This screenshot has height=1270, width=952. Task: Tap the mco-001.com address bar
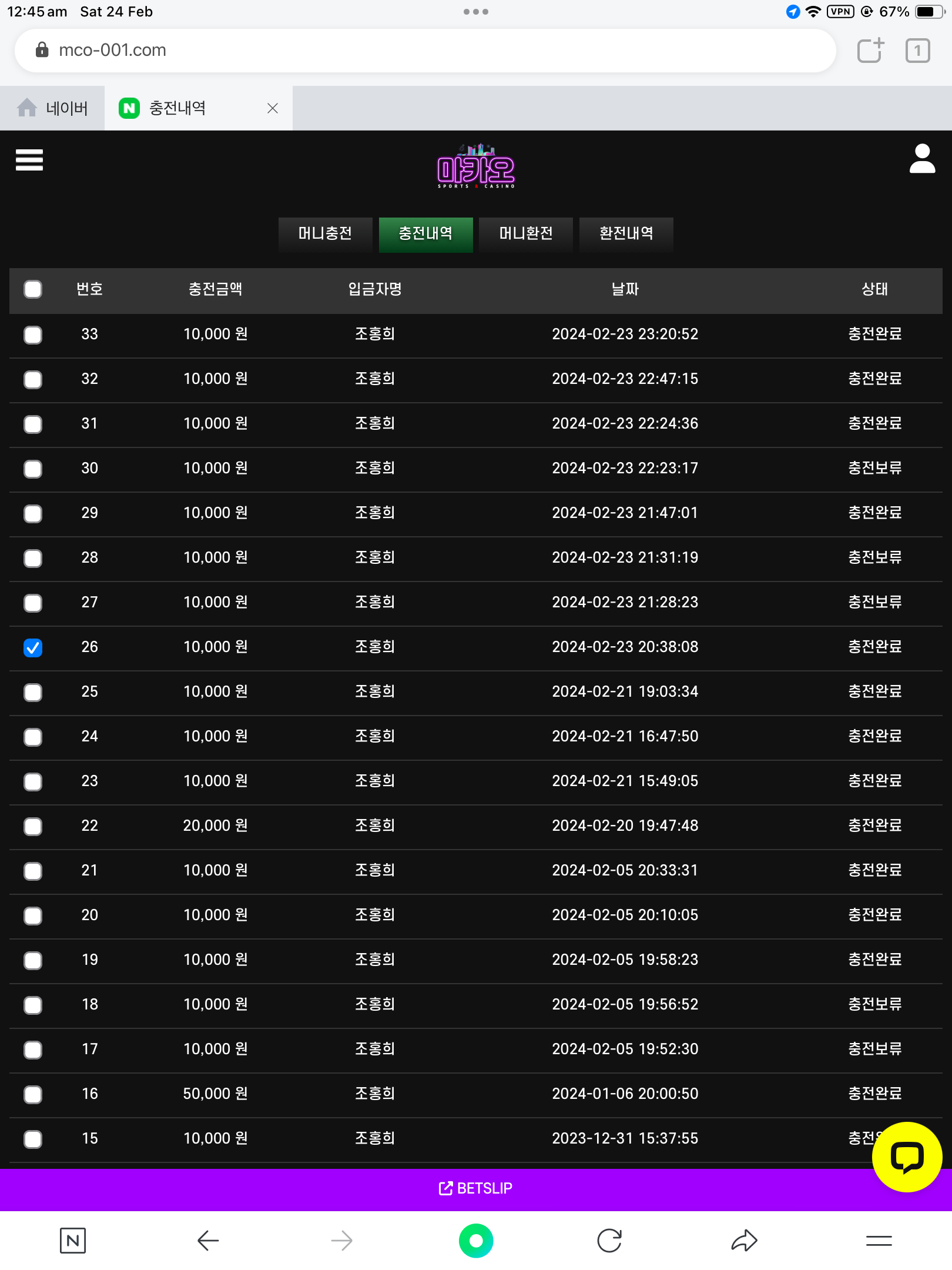click(423, 51)
